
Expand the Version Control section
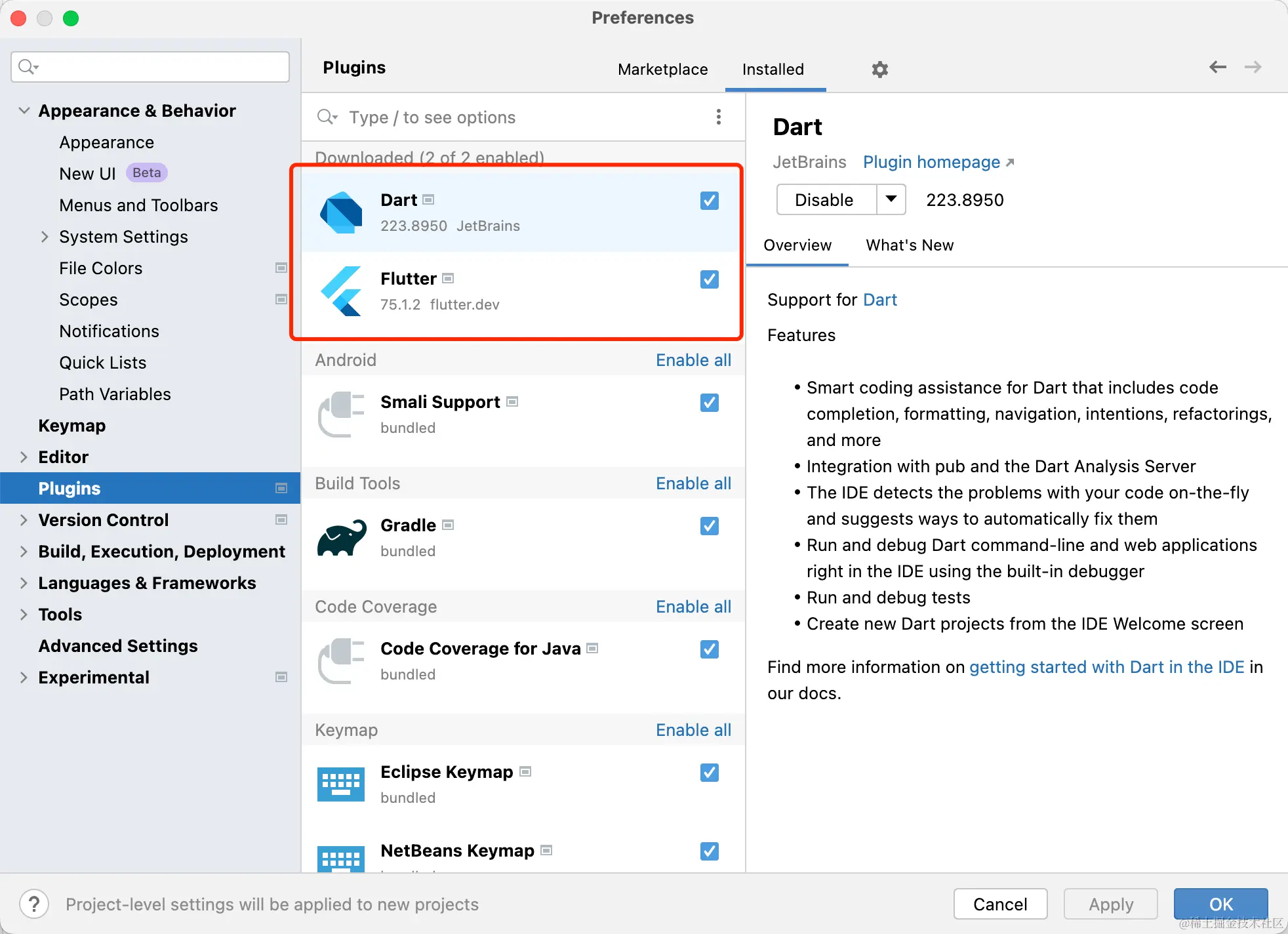point(24,519)
